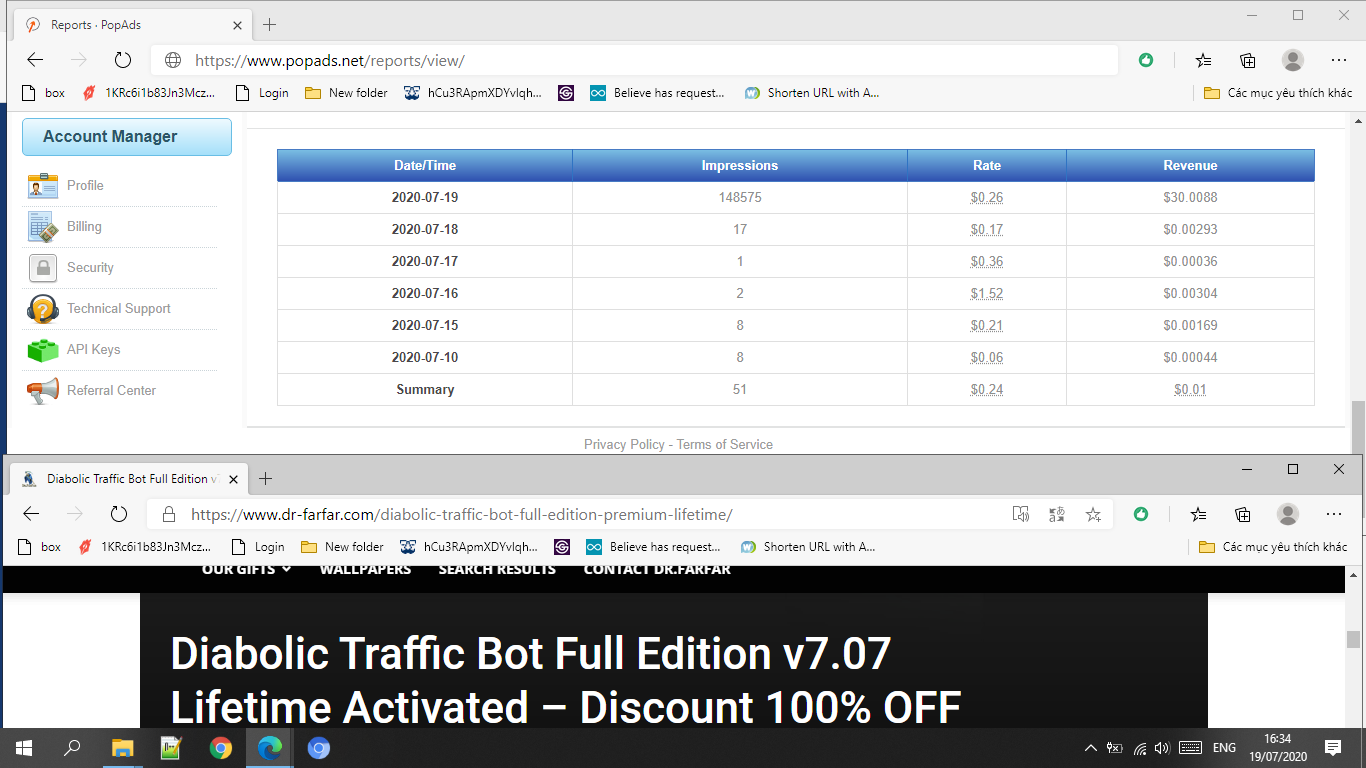
Task: Open Referral Center megaphone icon
Action: point(43,391)
